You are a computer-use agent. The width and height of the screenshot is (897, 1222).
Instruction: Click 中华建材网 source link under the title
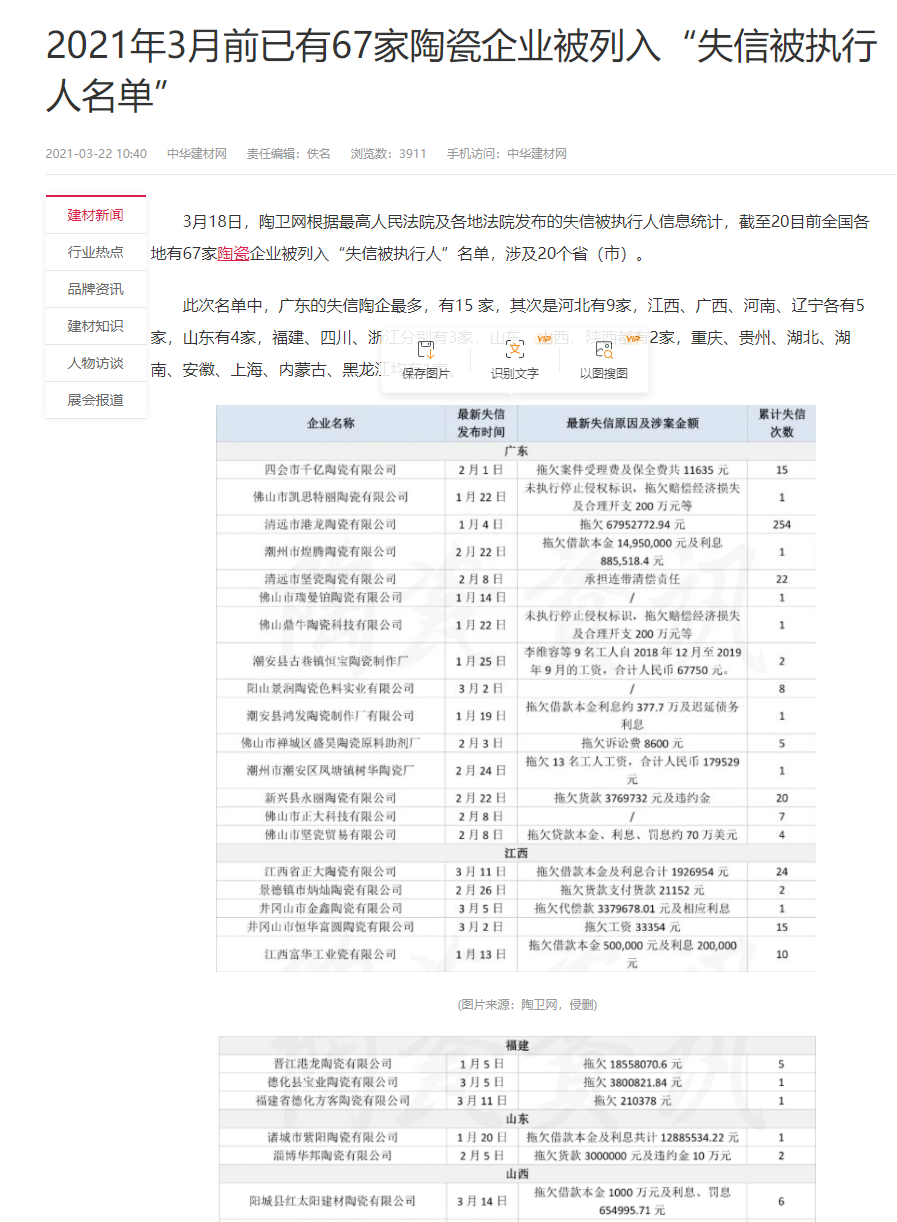pyautogui.click(x=197, y=154)
